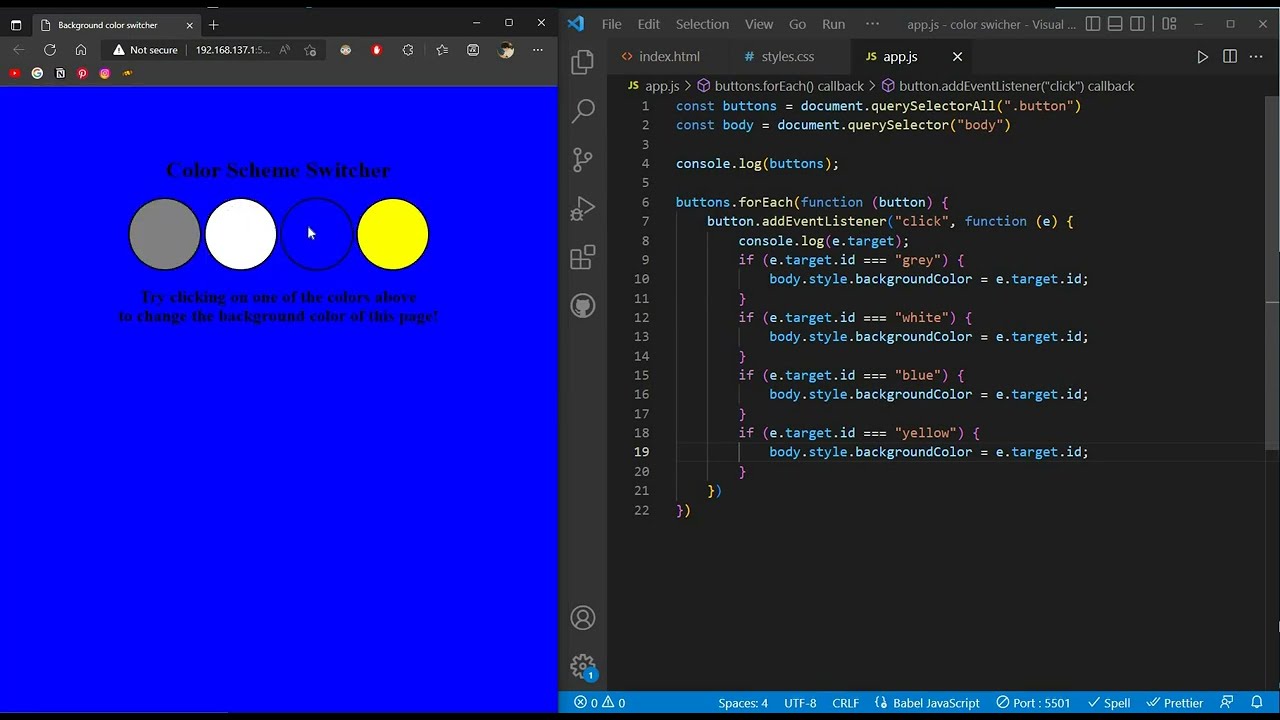1280x720 pixels.
Task: Open the Customize Layout icon
Action: click(1167, 24)
